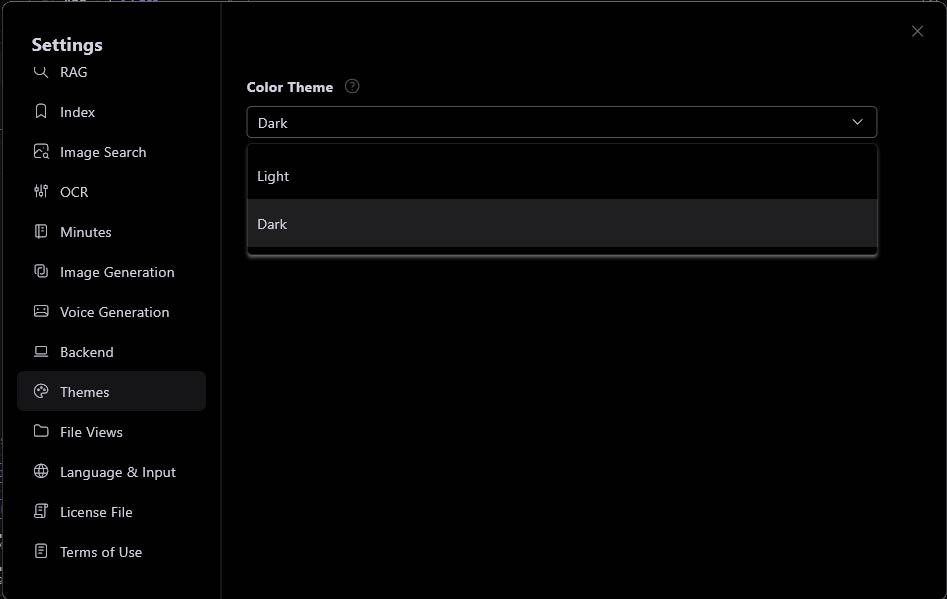
Task: Click the File Views folder icon
Action: click(40, 431)
